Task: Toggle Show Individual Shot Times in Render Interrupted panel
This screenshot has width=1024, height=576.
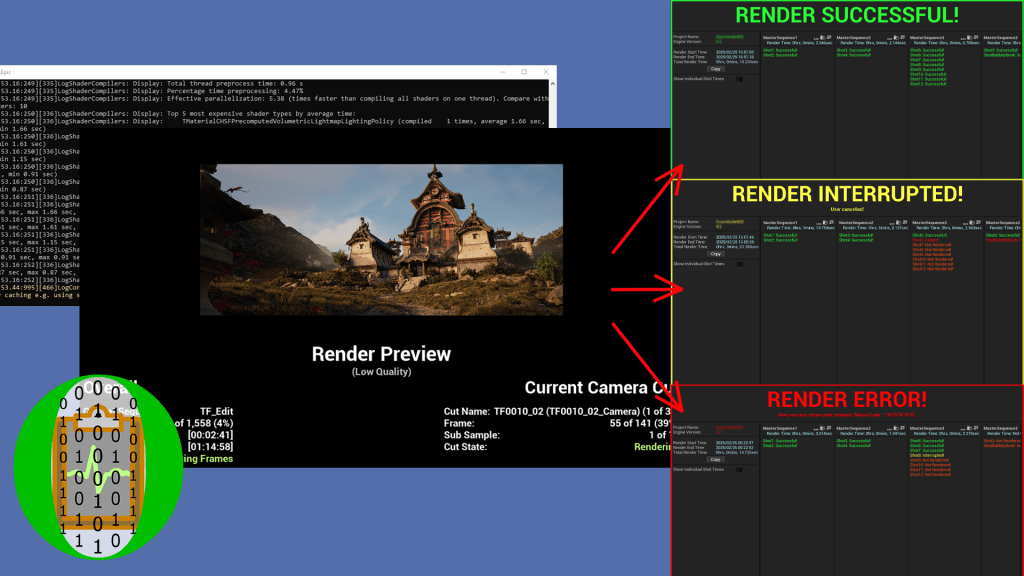Action: pos(741,263)
